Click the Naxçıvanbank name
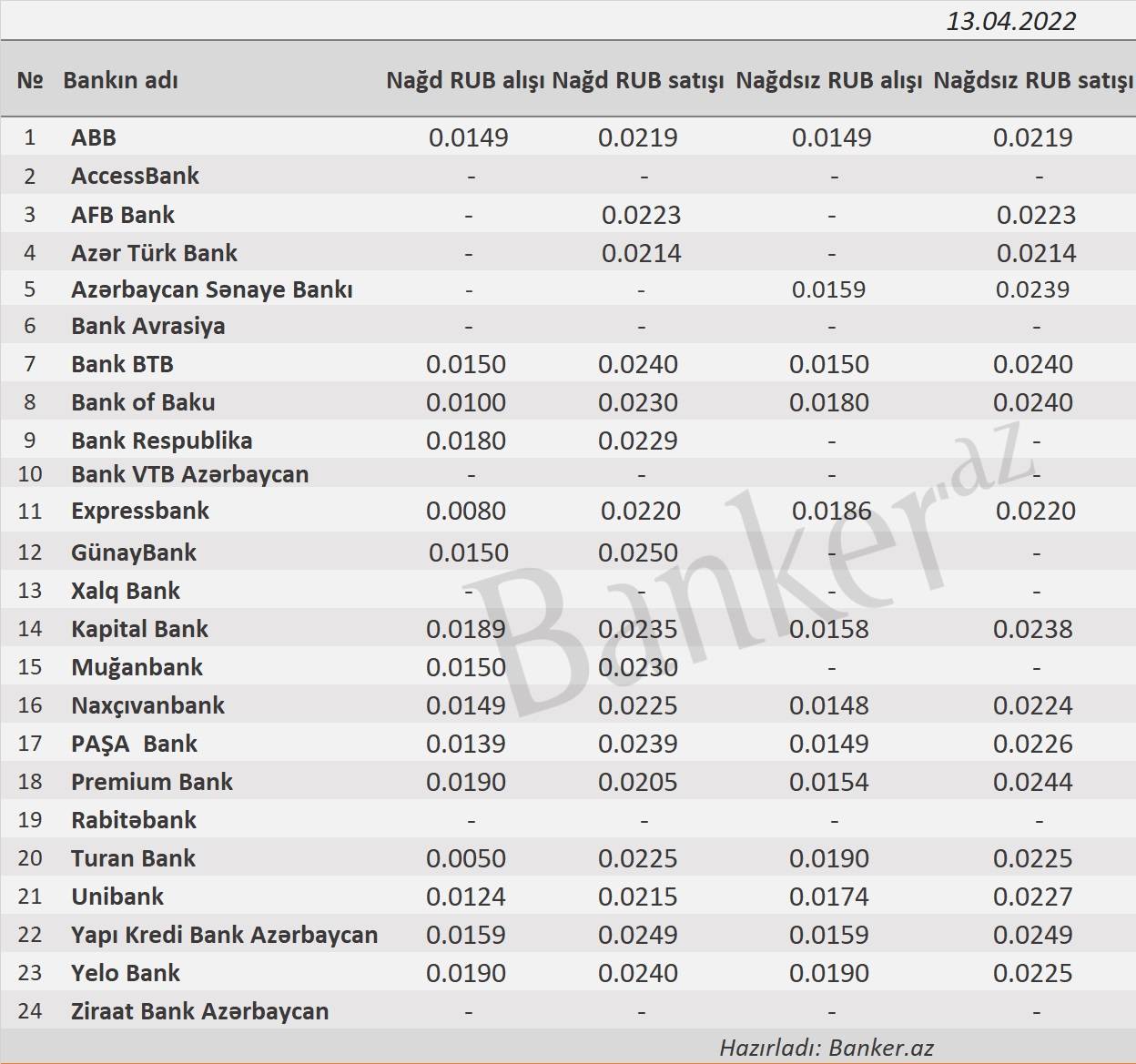Screen dimensions: 1136x1064 click(148, 705)
